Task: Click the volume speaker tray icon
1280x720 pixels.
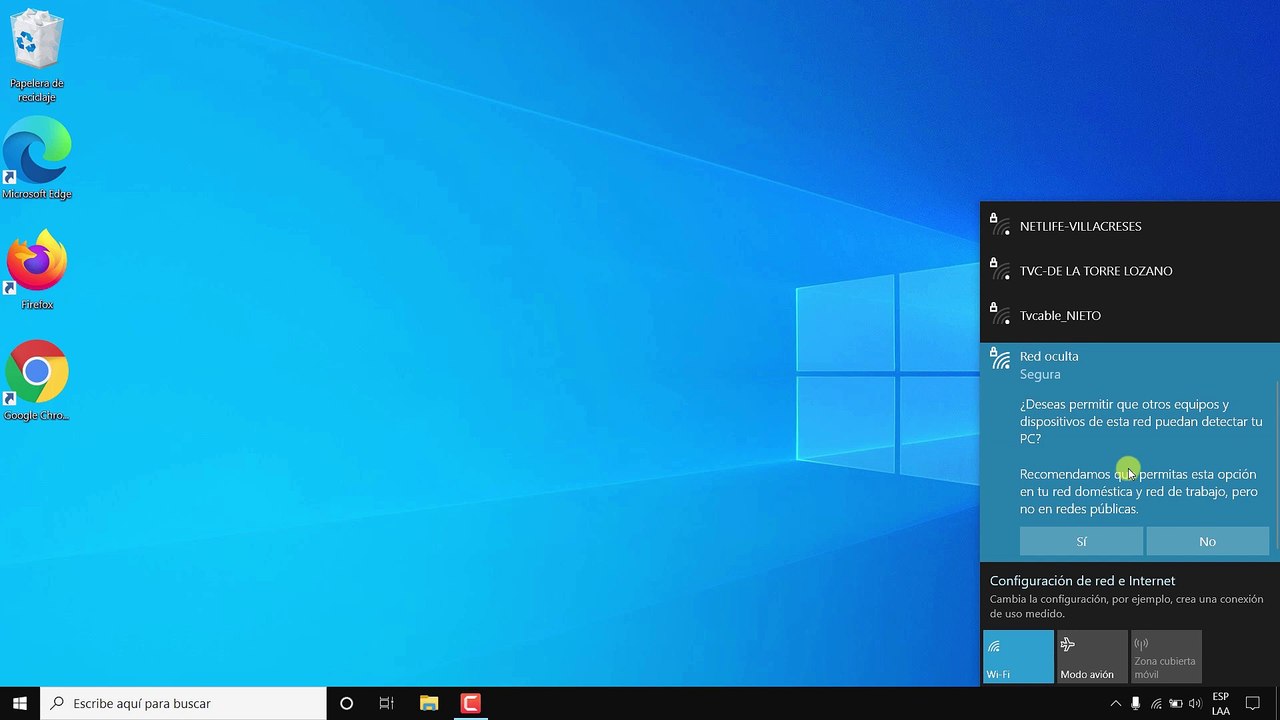Action: coord(1195,704)
